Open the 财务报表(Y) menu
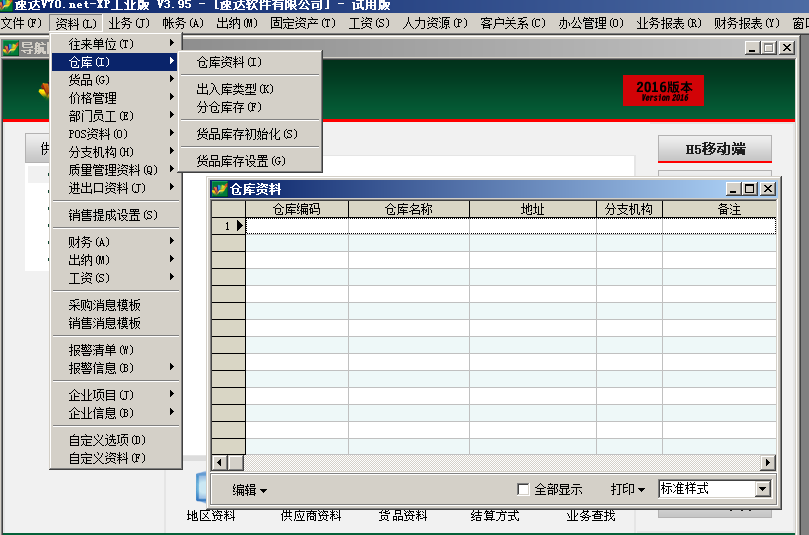This screenshot has height=535, width=809. [x=747, y=24]
